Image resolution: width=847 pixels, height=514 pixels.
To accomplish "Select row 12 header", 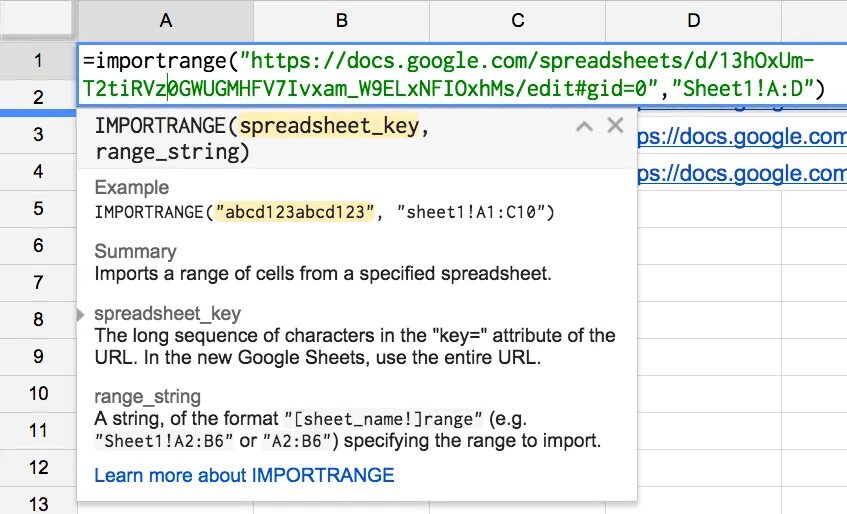I will point(38,468).
